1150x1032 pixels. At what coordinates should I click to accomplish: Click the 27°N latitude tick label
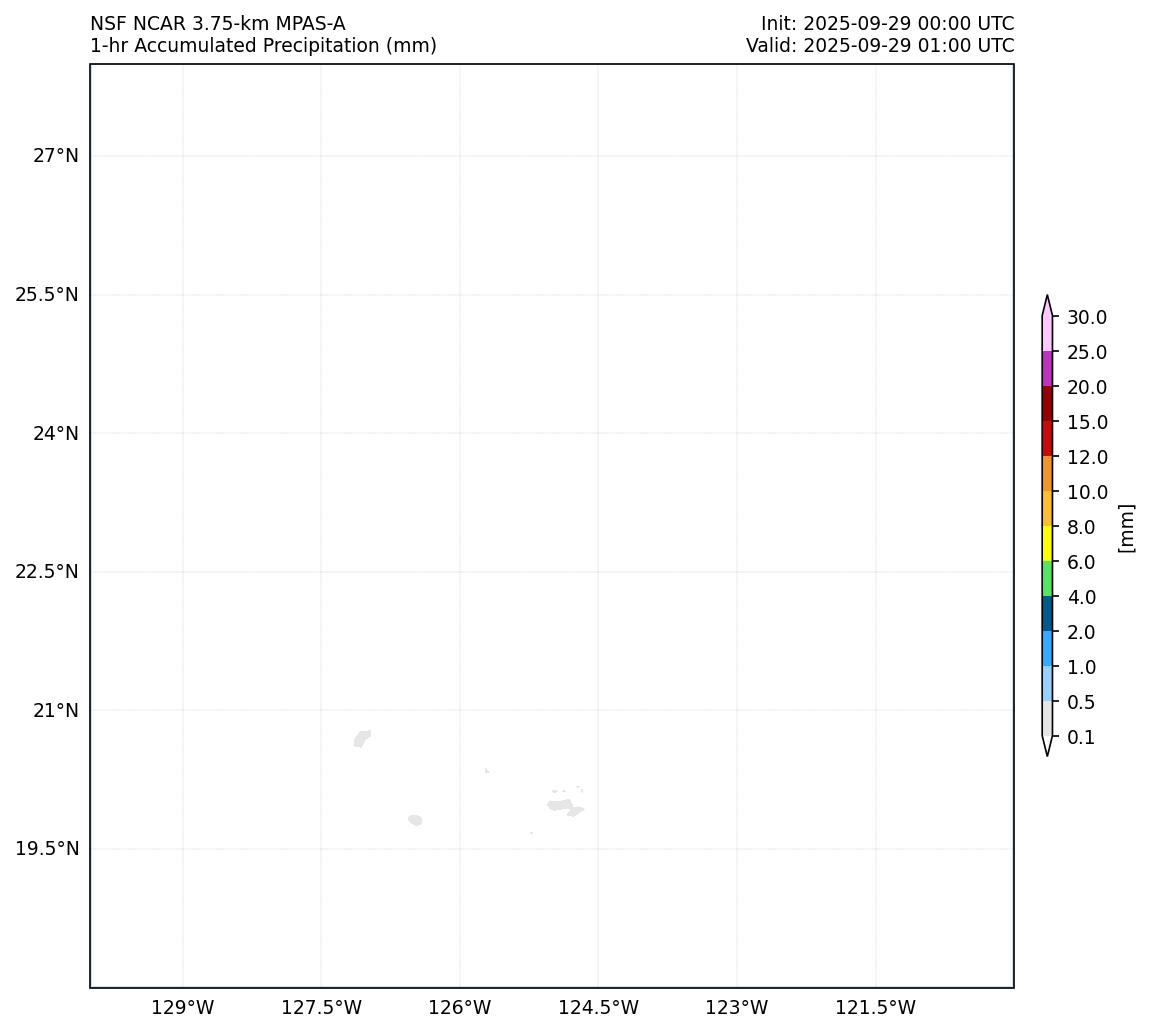55,156
